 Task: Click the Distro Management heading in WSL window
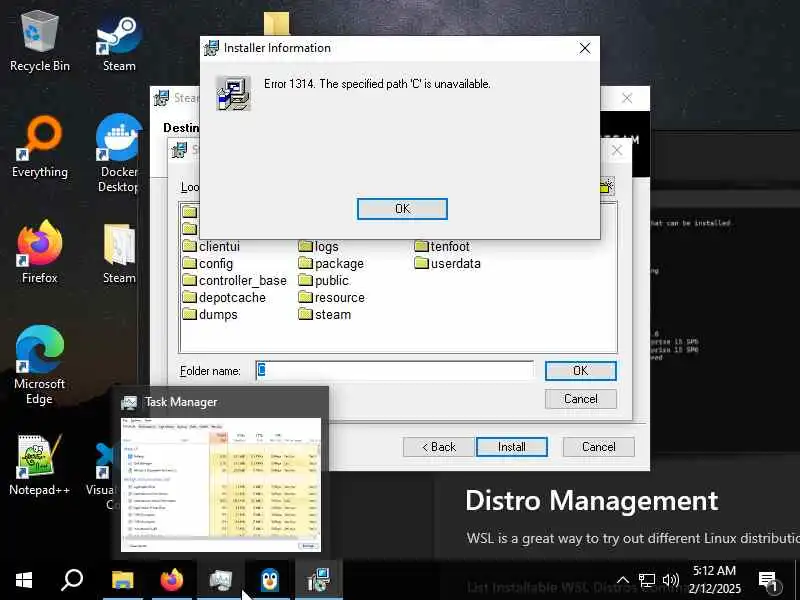592,500
